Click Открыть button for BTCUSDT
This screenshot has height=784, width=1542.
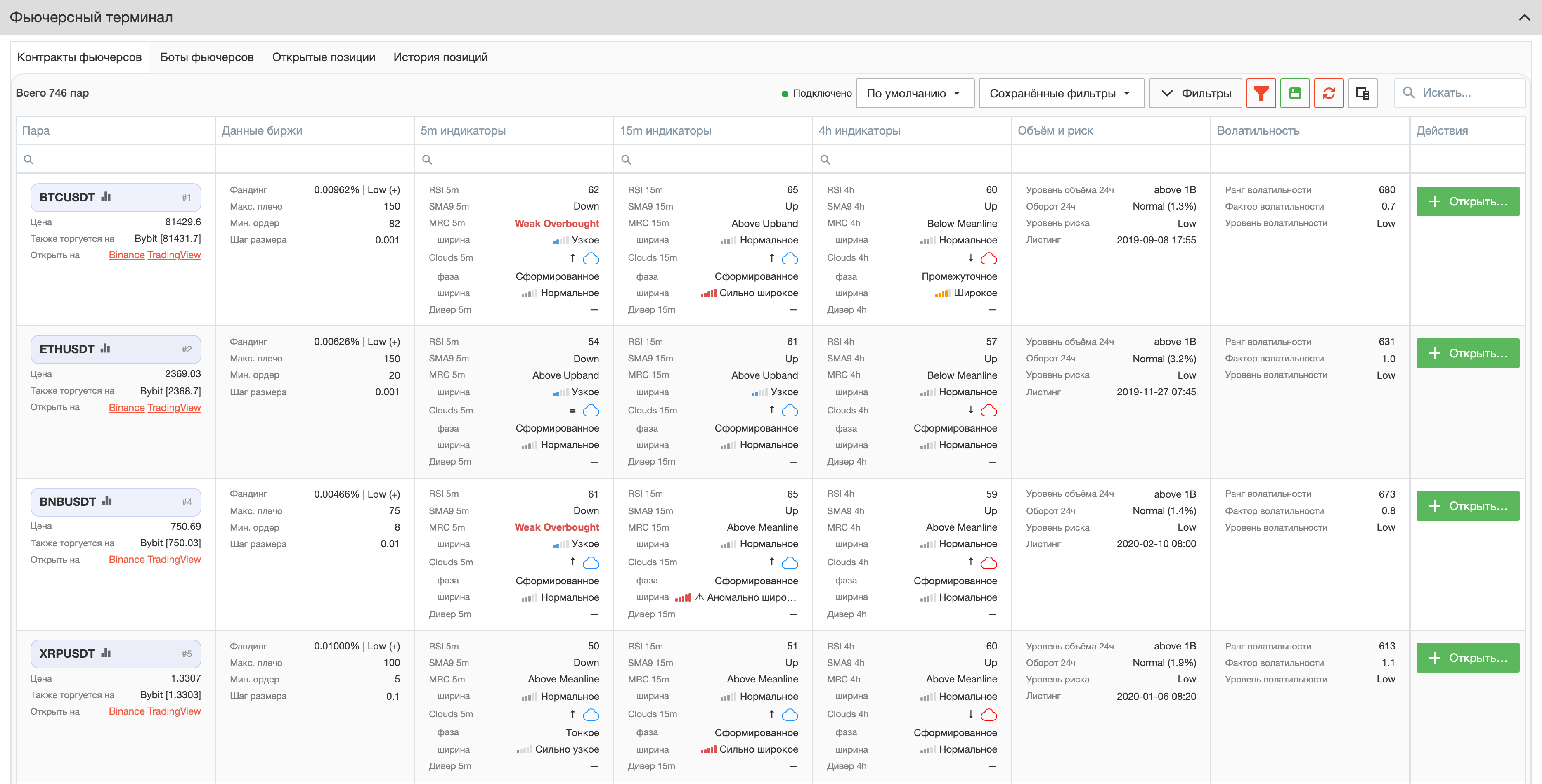click(1467, 202)
